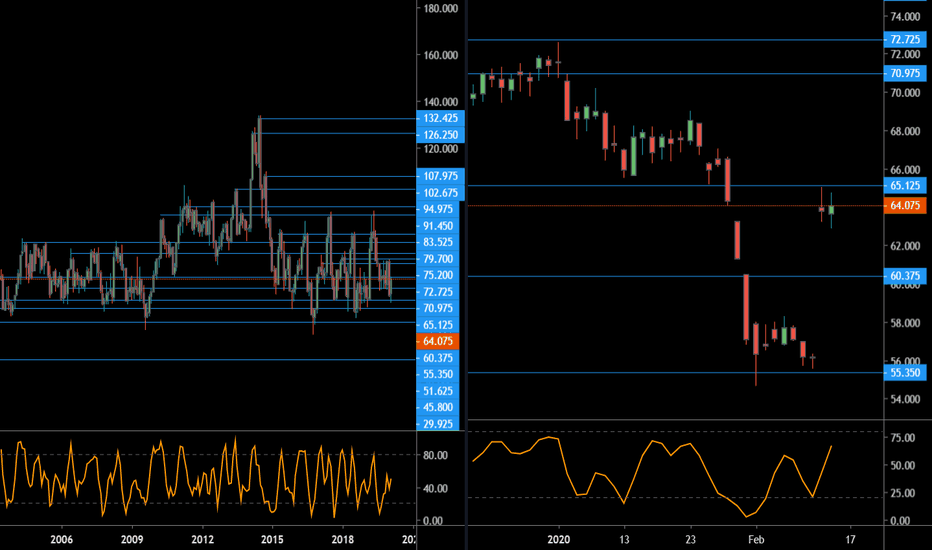Click the 83.525 price level label
The image size is (932, 550).
438,242
